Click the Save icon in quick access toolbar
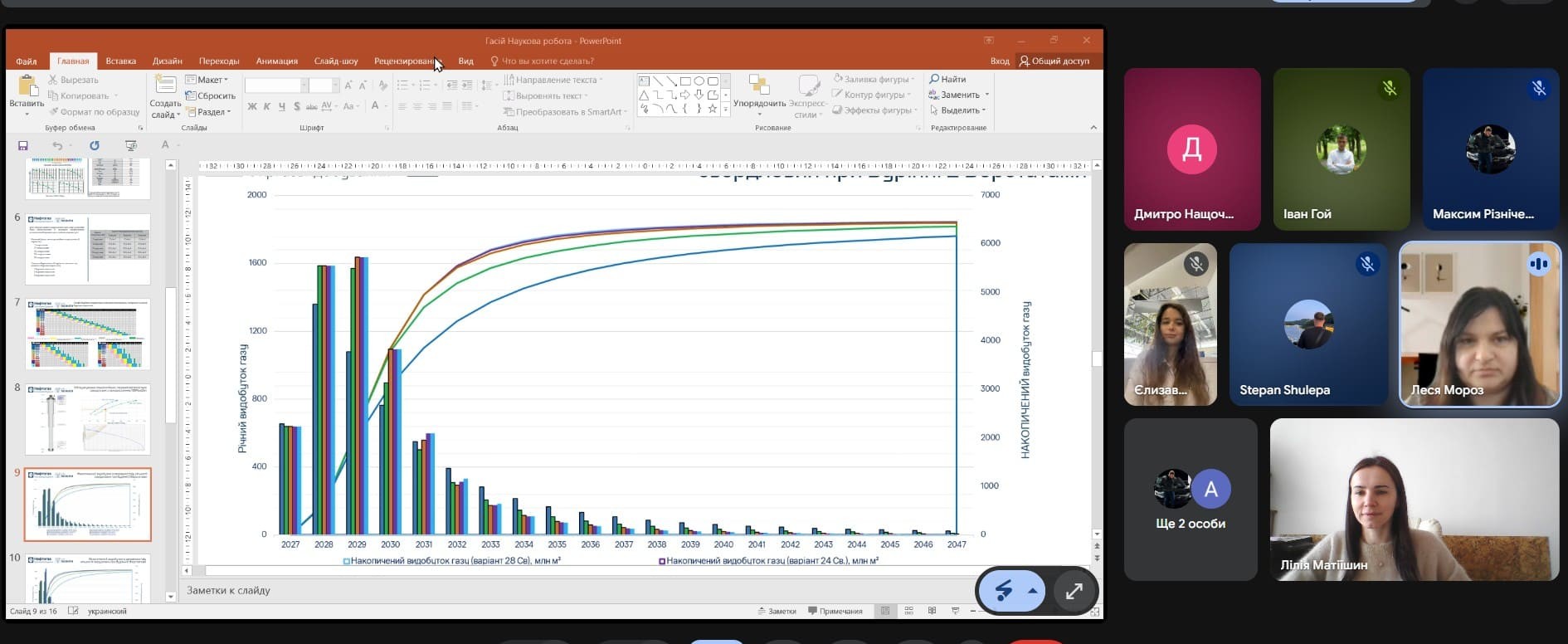The width and height of the screenshot is (1568, 644). (x=23, y=145)
